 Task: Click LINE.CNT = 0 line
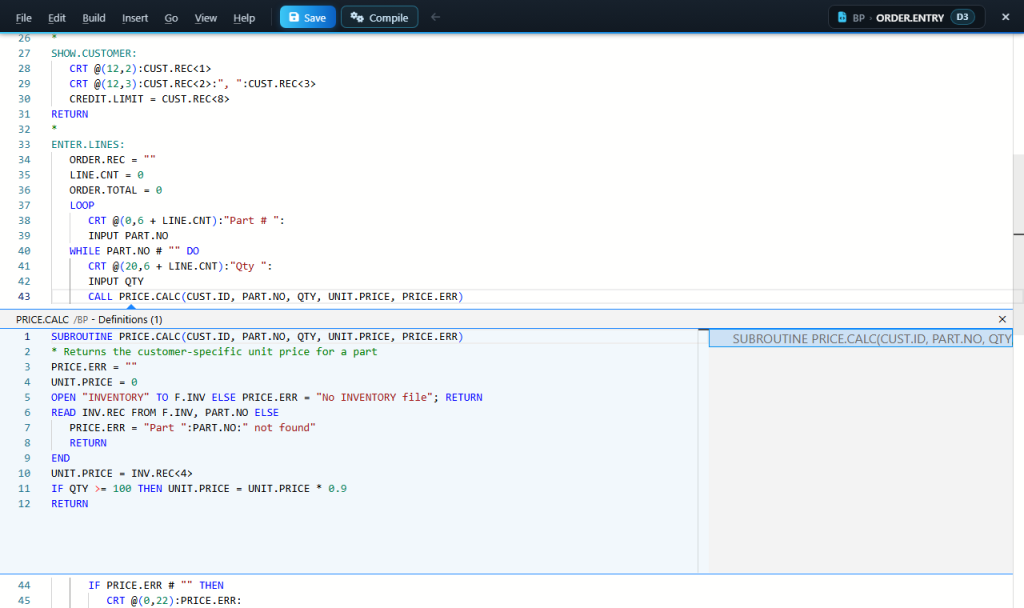tap(106, 175)
